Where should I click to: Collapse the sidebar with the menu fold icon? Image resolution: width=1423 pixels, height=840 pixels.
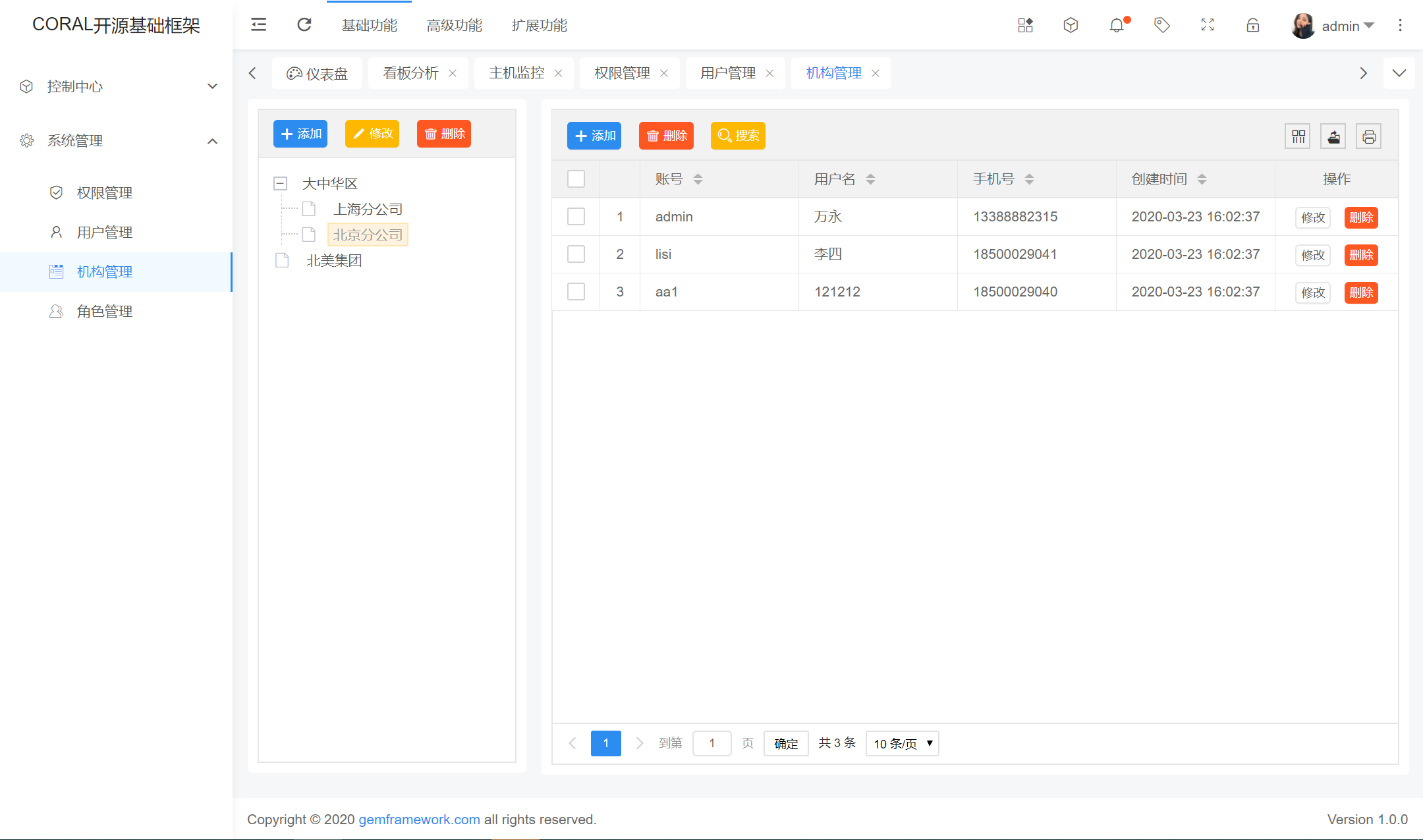tap(258, 25)
